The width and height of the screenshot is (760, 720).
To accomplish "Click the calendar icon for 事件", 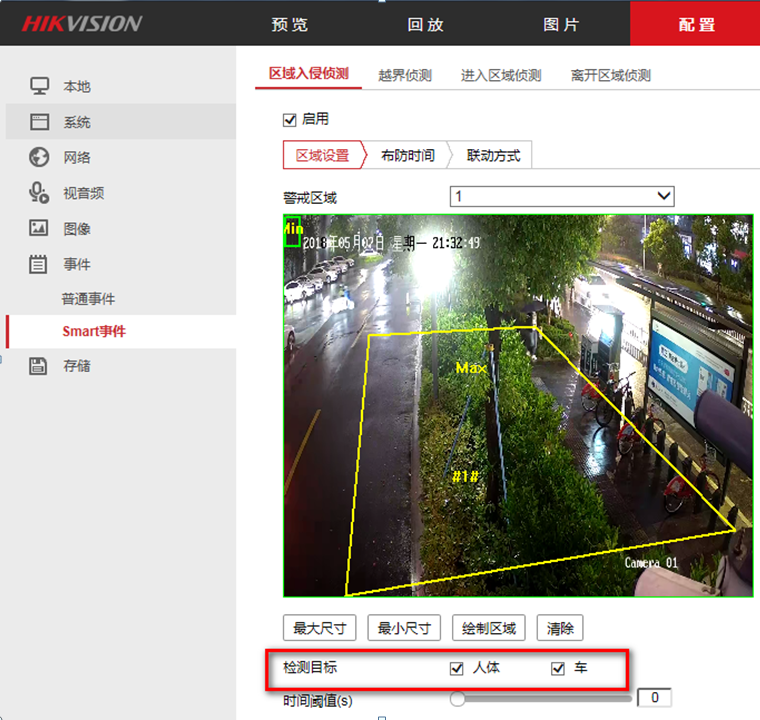I will pyautogui.click(x=39, y=264).
